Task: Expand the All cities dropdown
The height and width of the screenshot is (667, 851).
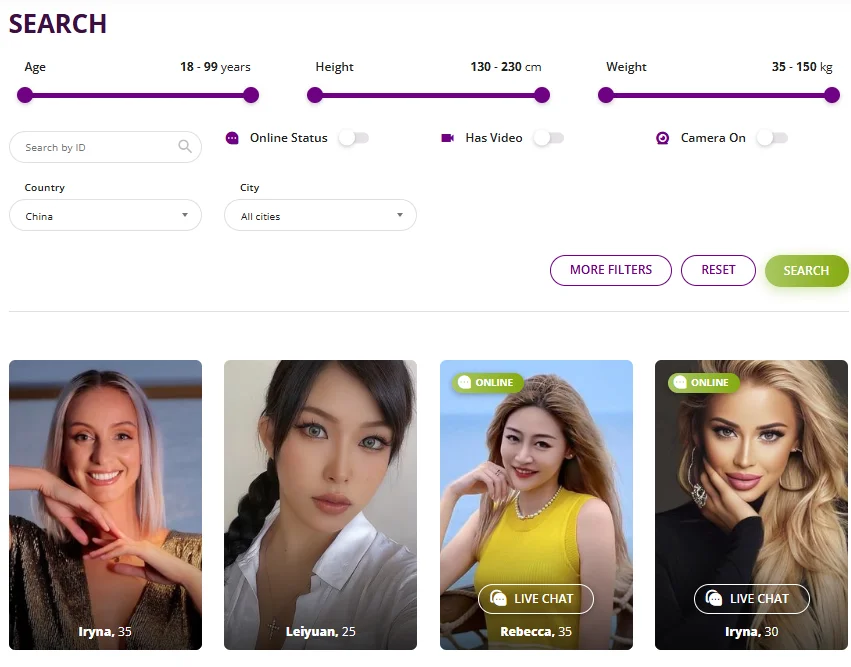Action: coord(320,215)
